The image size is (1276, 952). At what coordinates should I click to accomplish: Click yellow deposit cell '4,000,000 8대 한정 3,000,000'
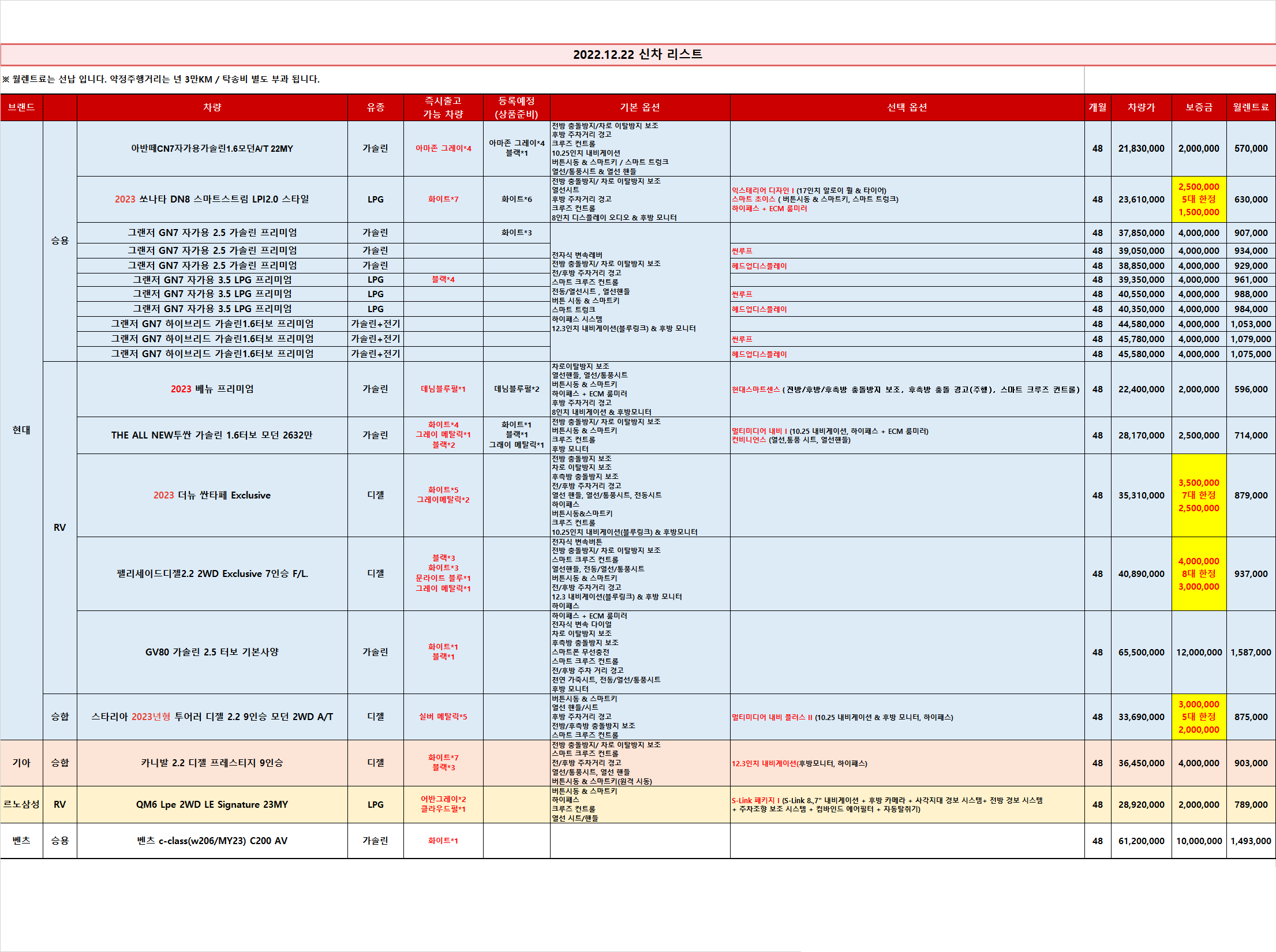pyautogui.click(x=1199, y=574)
